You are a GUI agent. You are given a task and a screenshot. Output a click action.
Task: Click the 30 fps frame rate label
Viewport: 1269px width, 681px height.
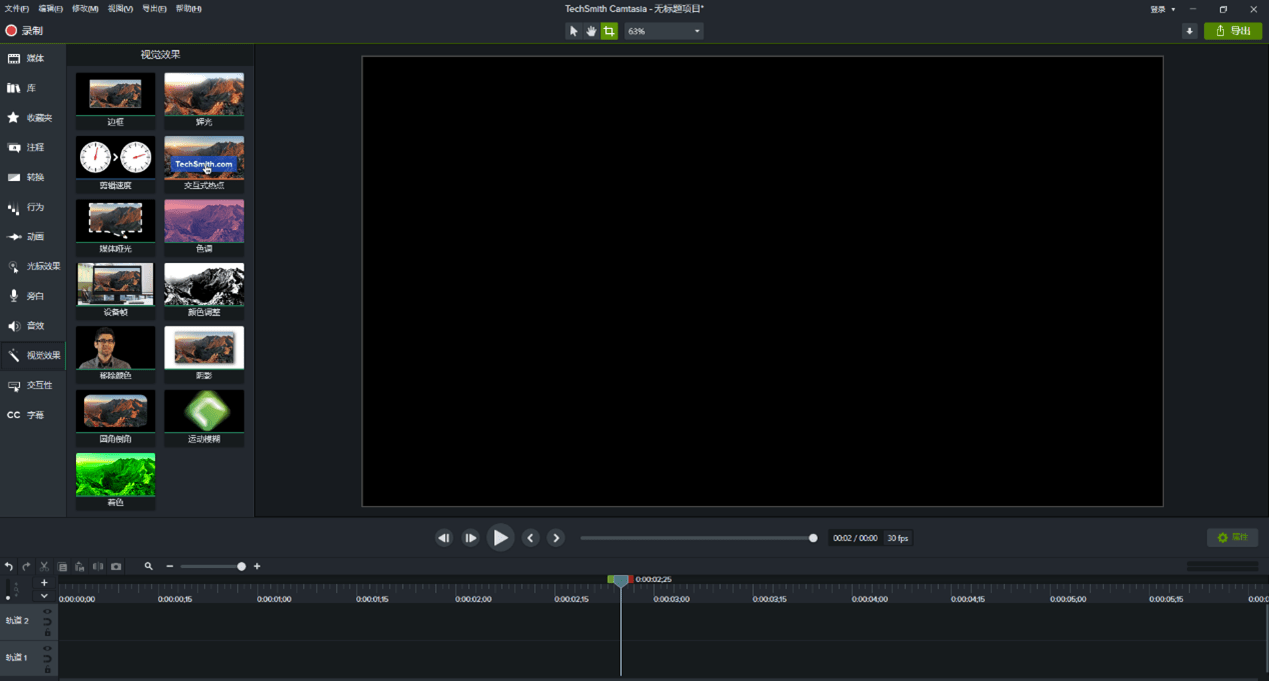[898, 538]
